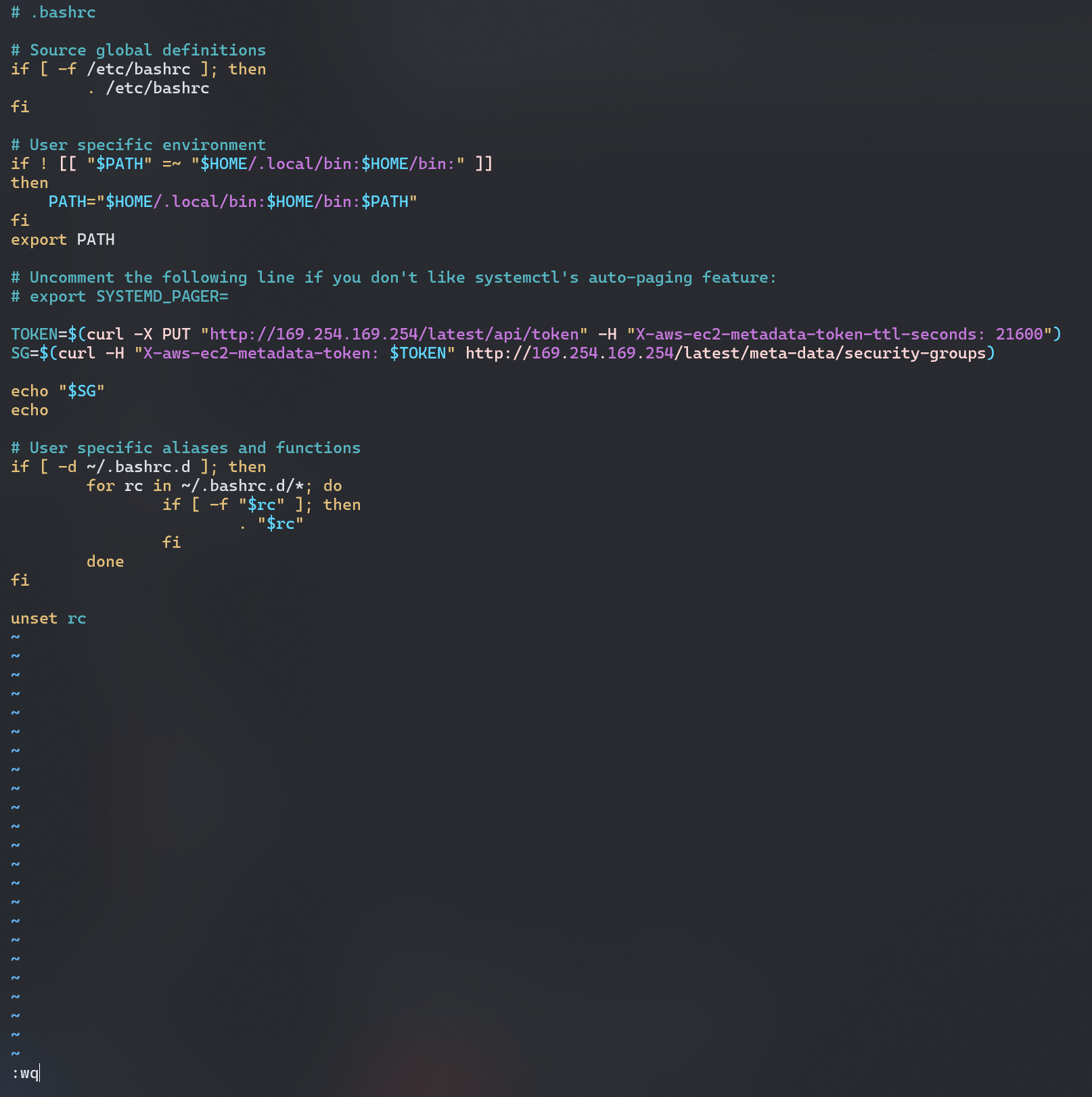Viewport: 1092px width, 1097px height.
Task: Click the '. /etc/bashrc' source line
Action: point(148,88)
